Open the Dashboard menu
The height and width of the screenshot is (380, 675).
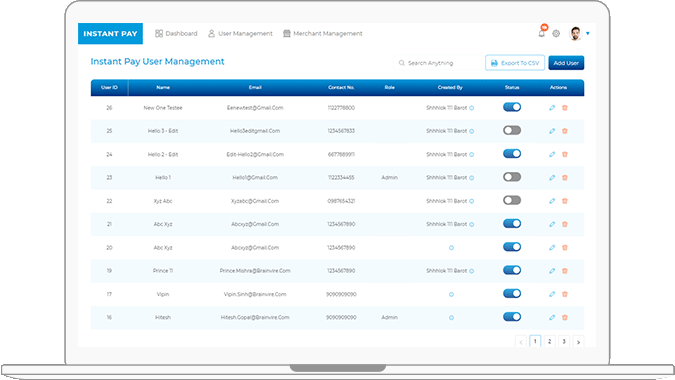(x=176, y=34)
